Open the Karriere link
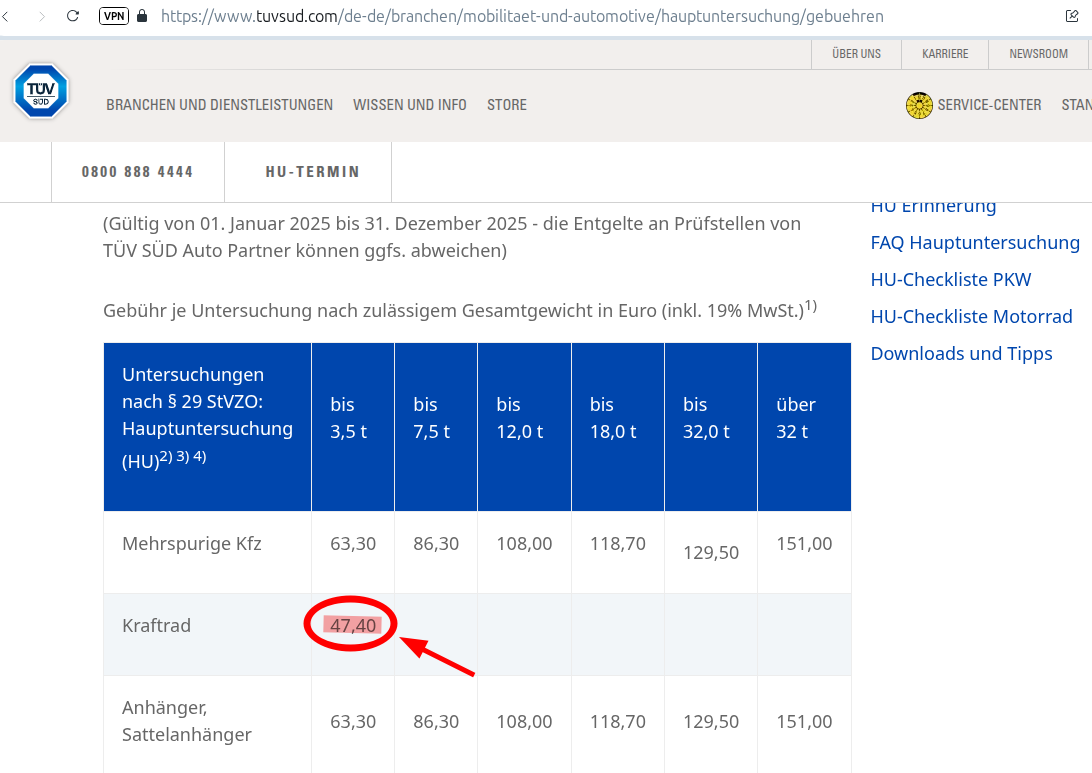 (x=945, y=54)
